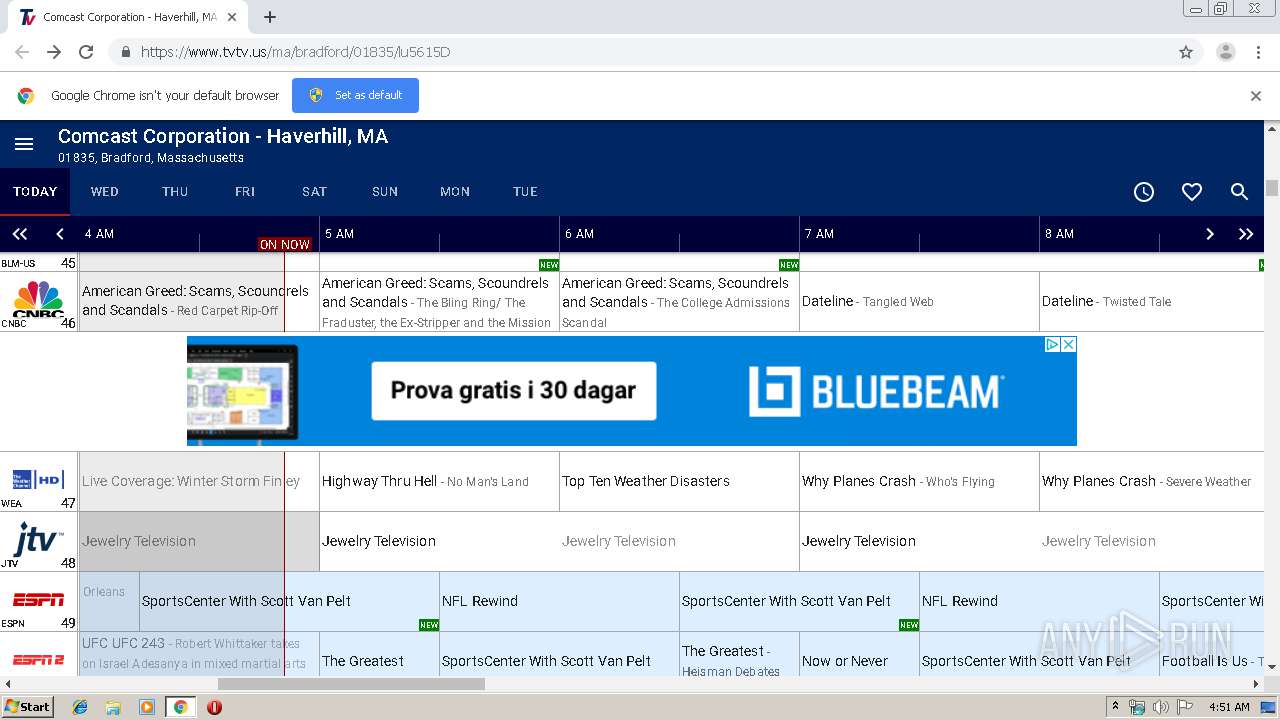Open Highway Thru Hell listing
Image resolution: width=1280 pixels, height=720 pixels.
[439, 481]
